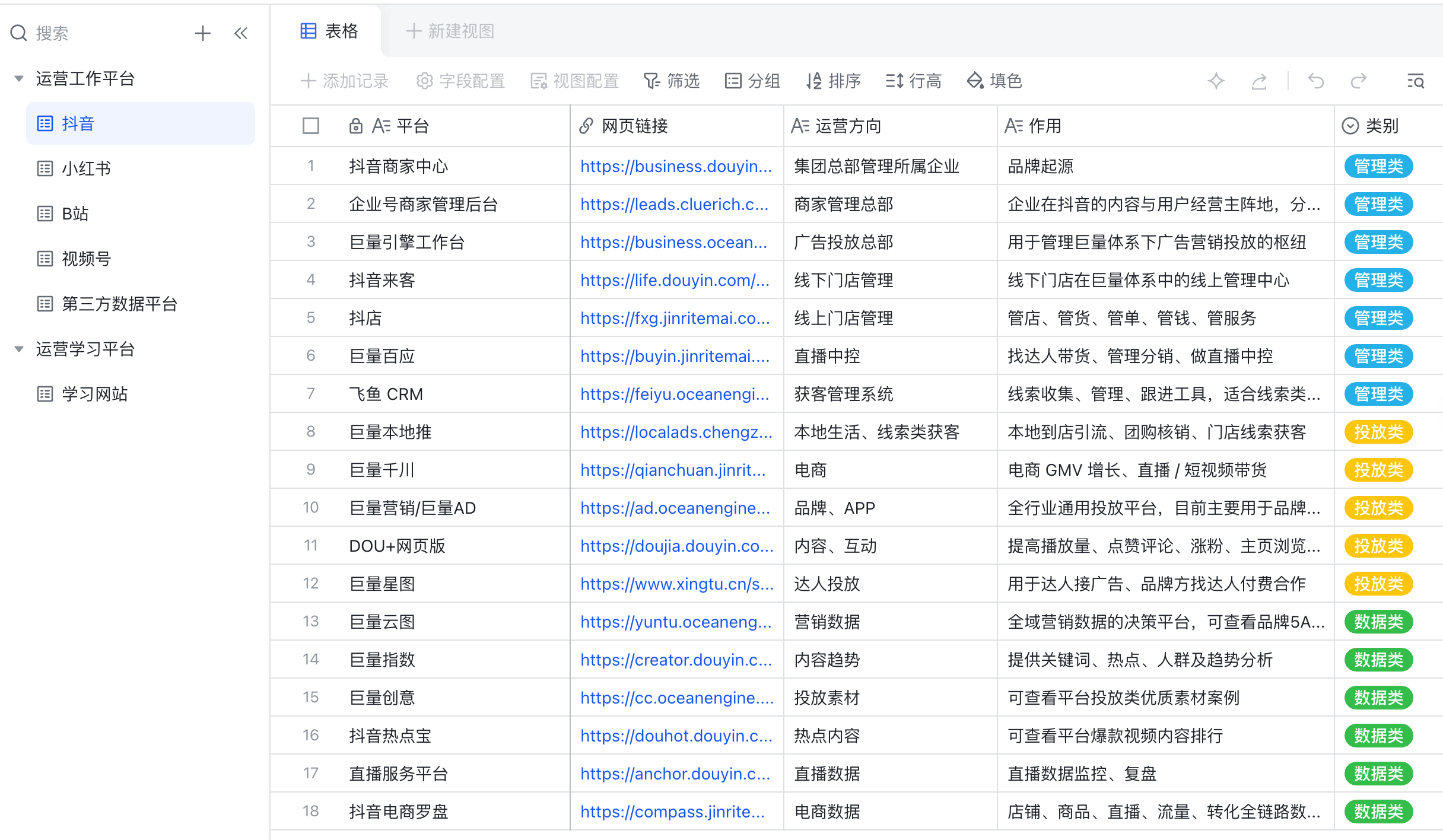
Task: Select the cell '广告投放总部'
Action: click(x=891, y=242)
